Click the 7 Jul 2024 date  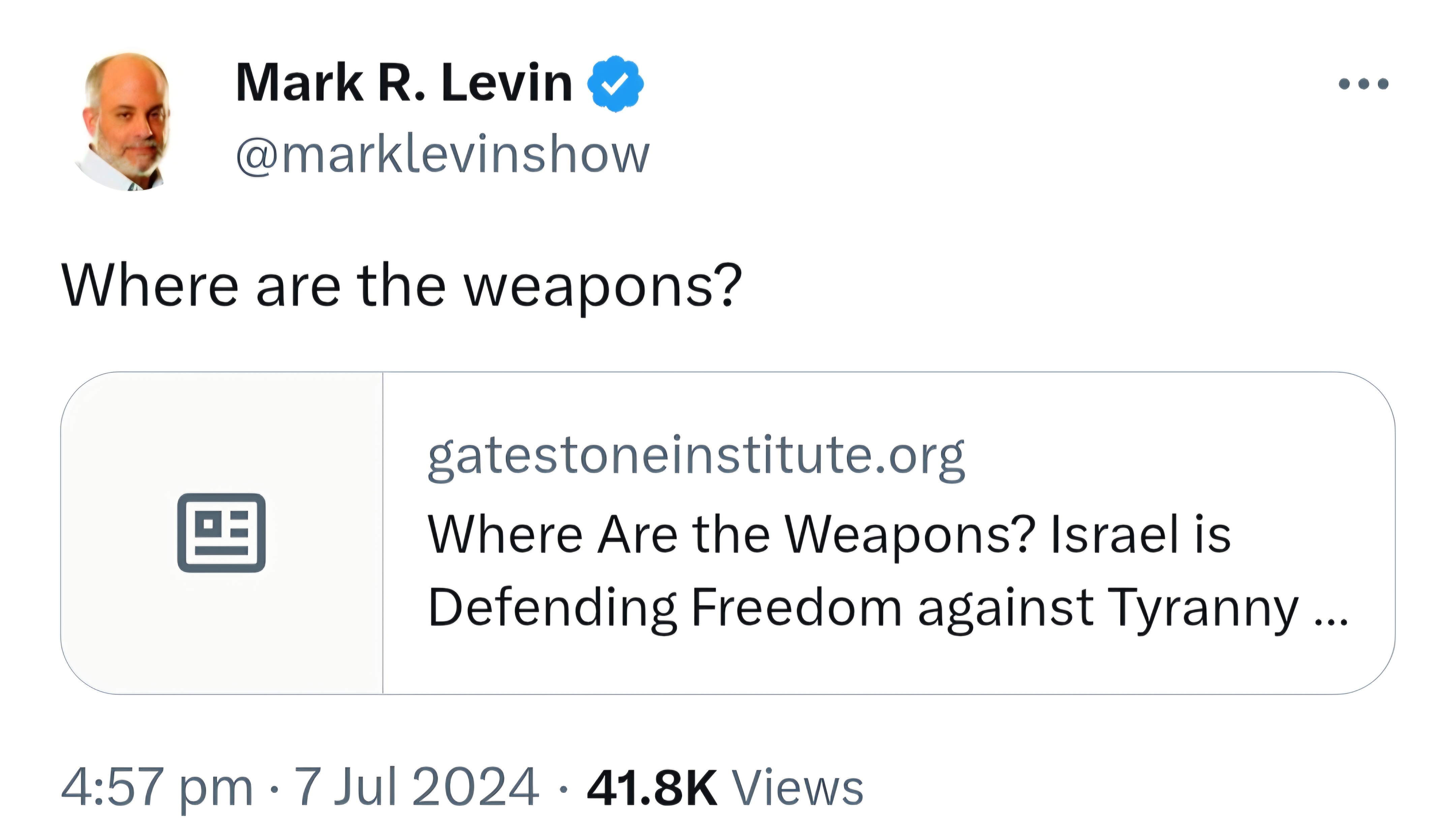pos(416,787)
